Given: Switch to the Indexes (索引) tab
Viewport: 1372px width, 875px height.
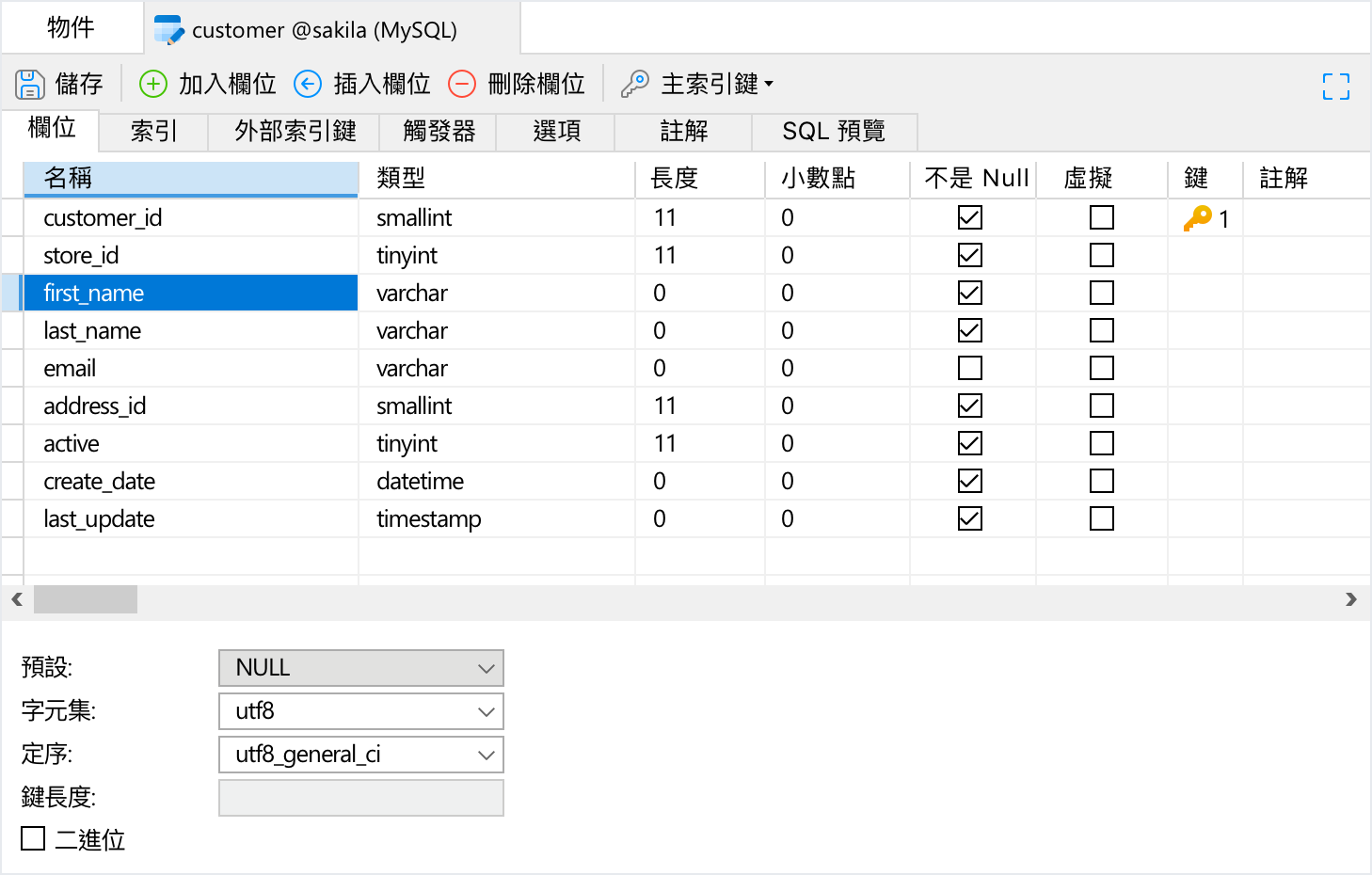Looking at the screenshot, I should pos(153,132).
